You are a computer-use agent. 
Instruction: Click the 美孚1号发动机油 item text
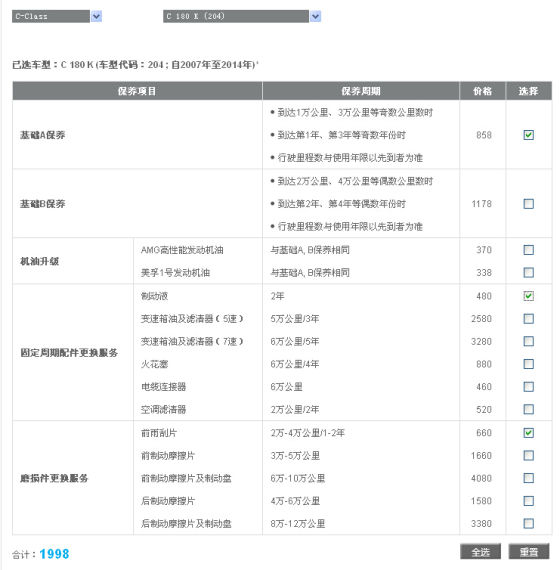[175, 273]
